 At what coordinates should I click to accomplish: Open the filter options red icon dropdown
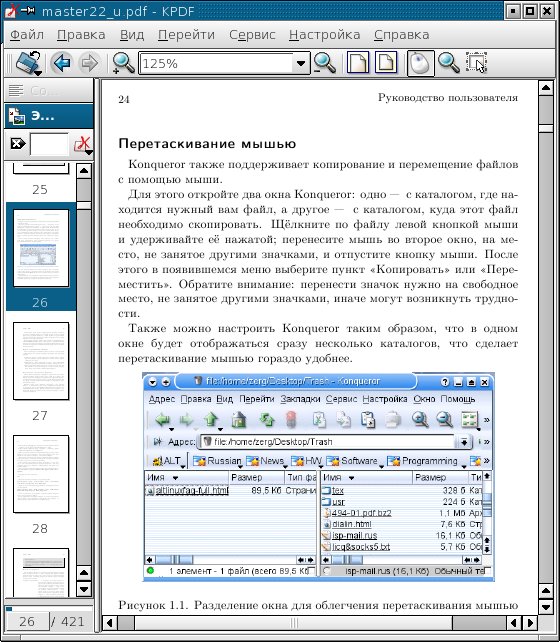pos(83,145)
